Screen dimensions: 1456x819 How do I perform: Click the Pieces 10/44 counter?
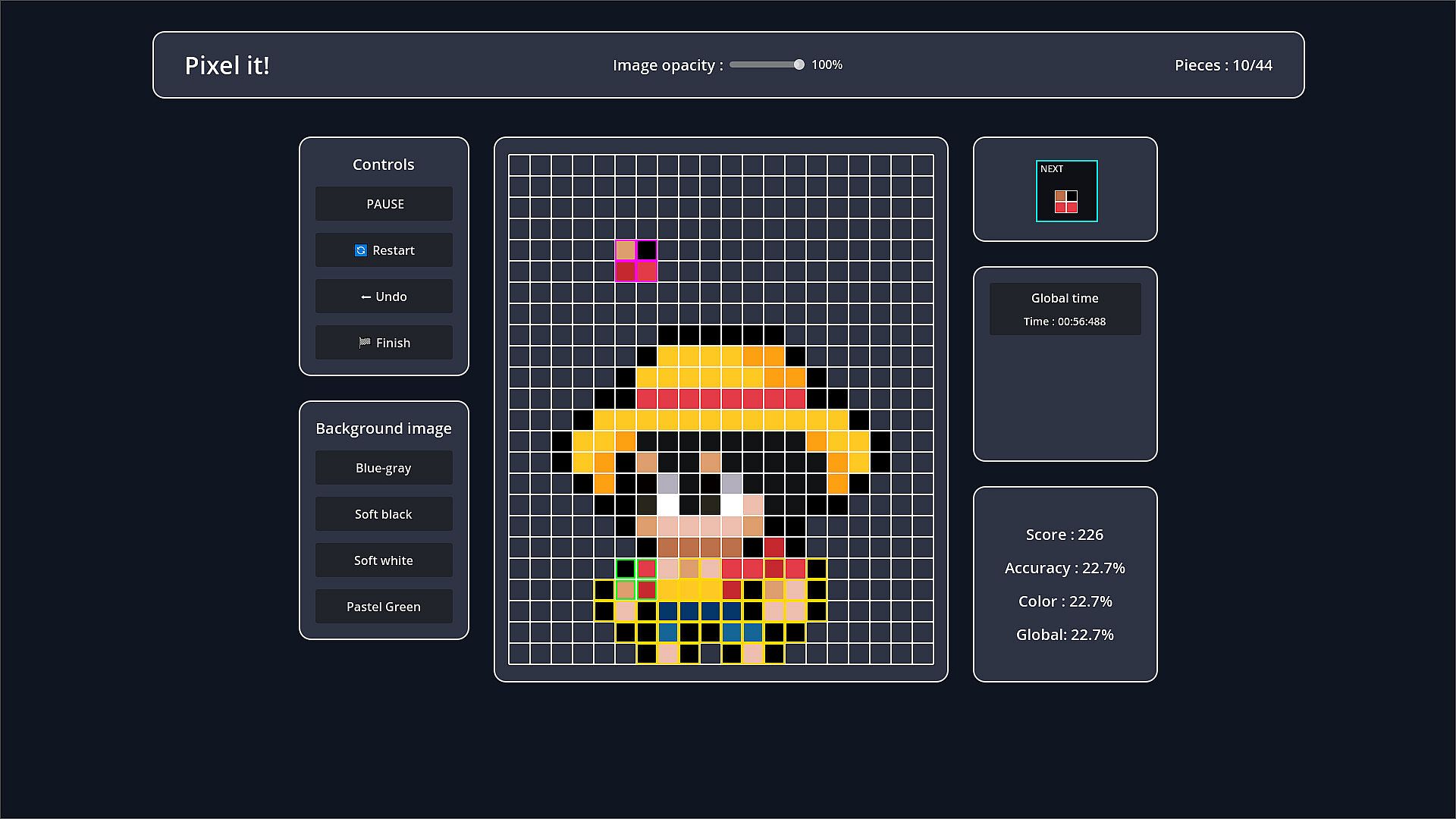[x=1223, y=65]
